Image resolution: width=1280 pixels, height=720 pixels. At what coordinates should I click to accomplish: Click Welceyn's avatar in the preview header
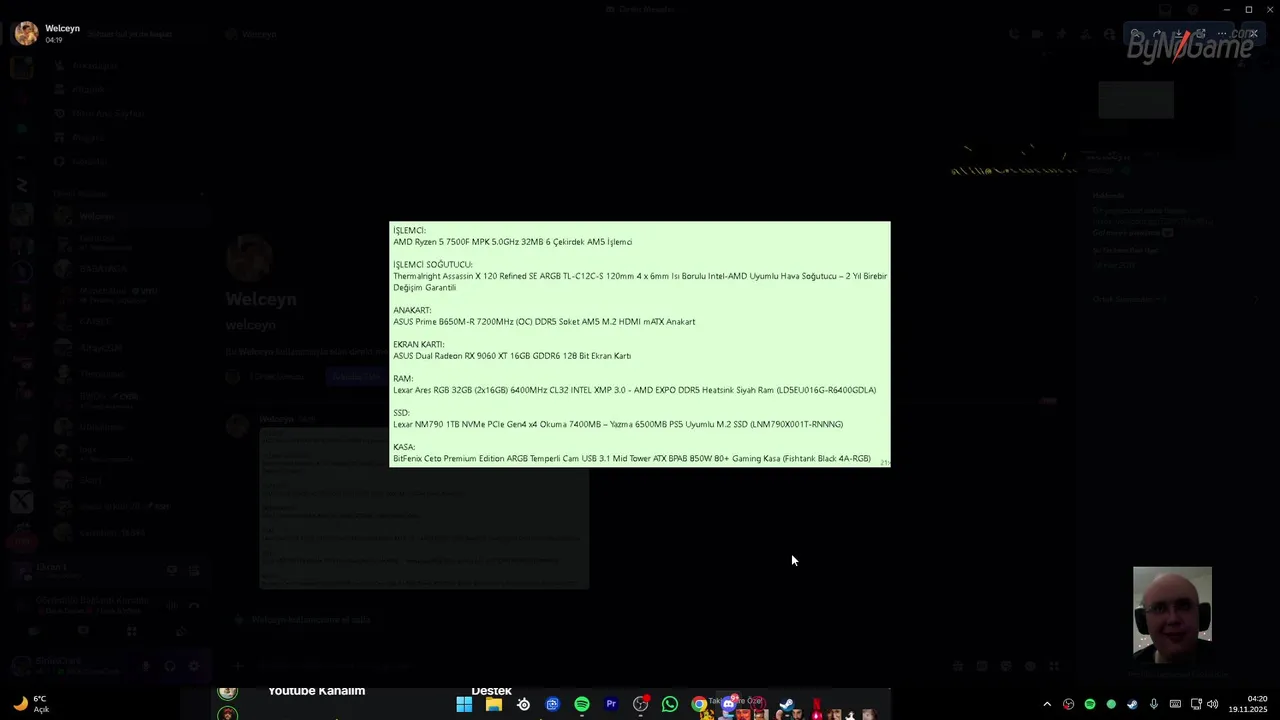click(26, 33)
